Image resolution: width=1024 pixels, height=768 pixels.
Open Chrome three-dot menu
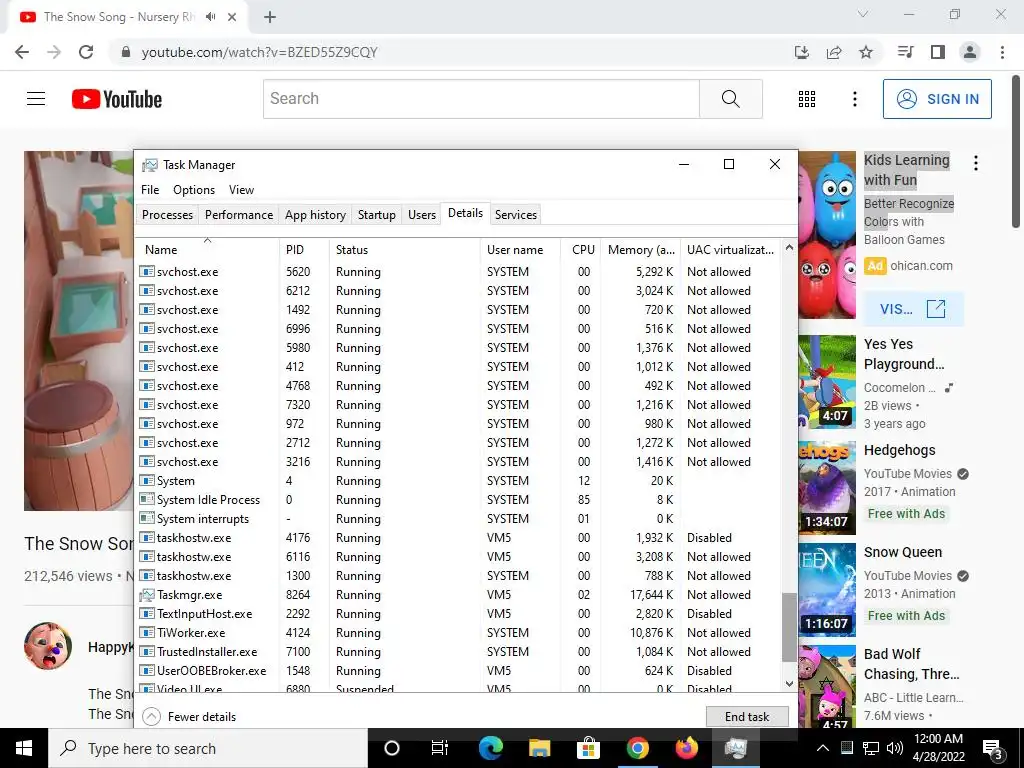pos(1002,52)
